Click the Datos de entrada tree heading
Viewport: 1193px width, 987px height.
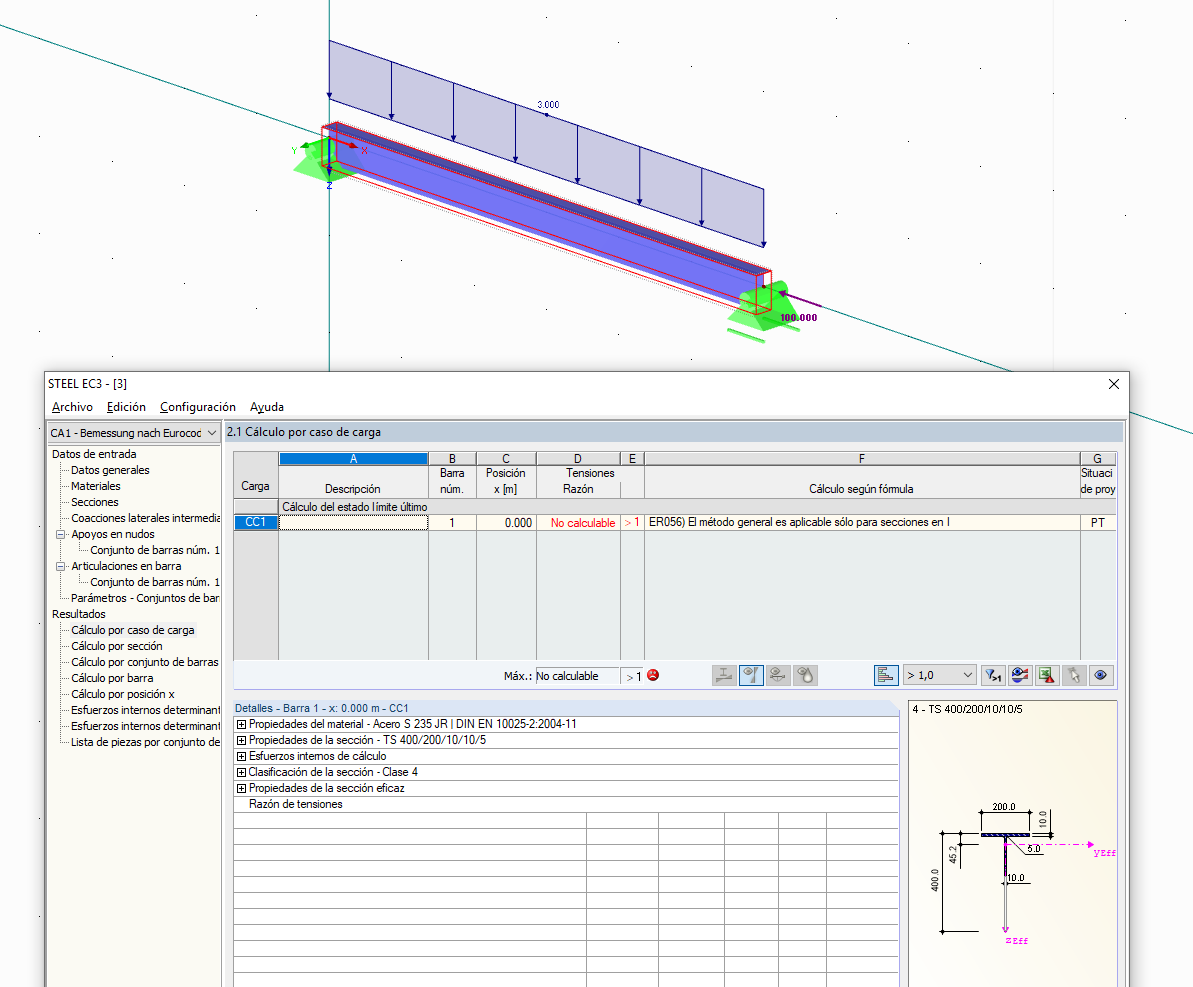(x=94, y=454)
